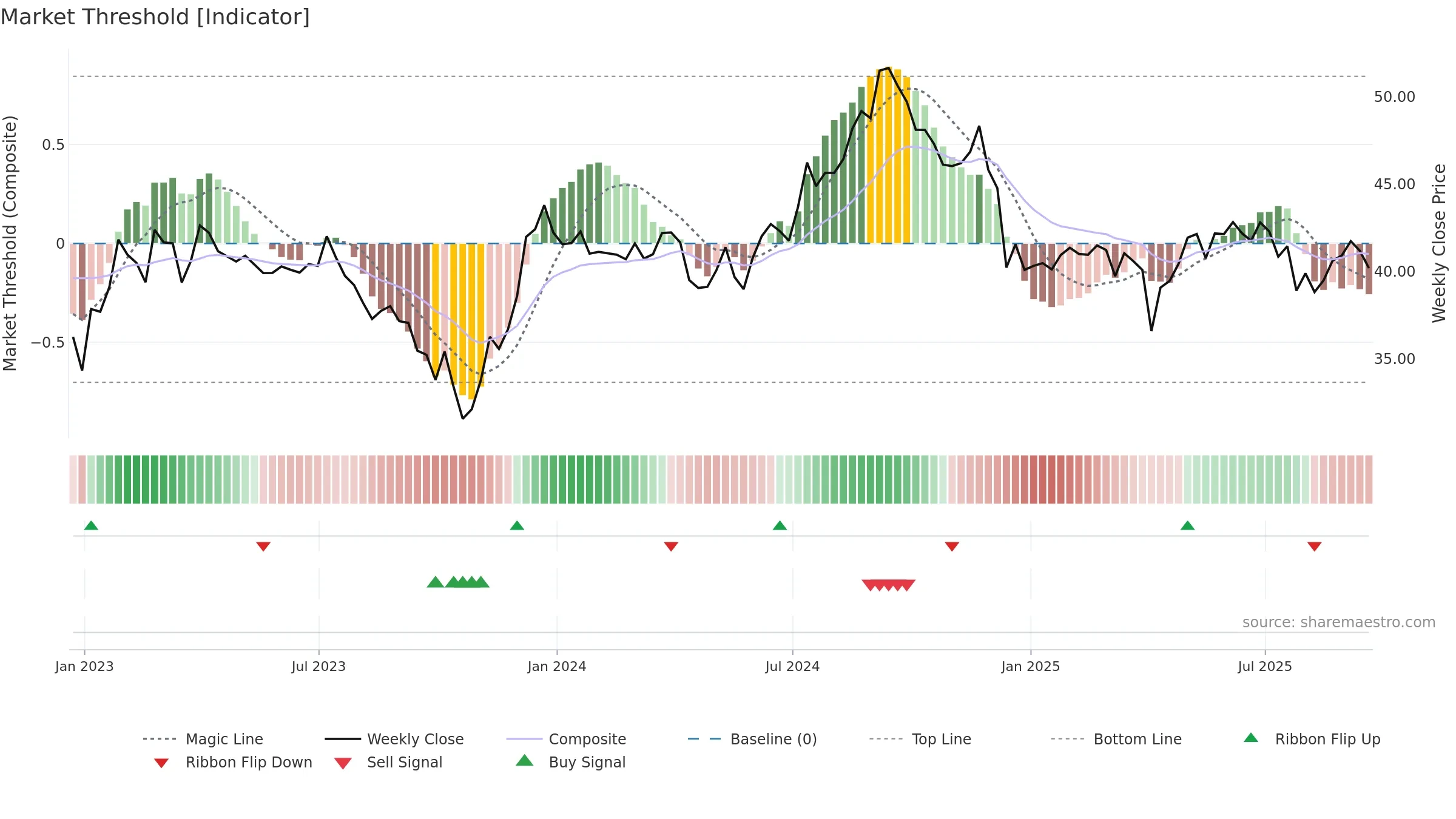Click the 40.00 price axis label

click(x=1395, y=272)
